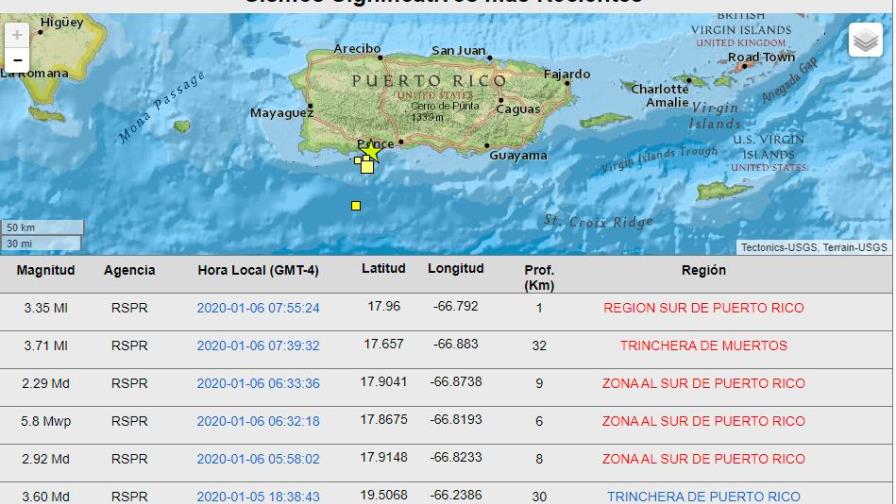Open the 2020-01-05 18:38:43 event link
The width and height of the screenshot is (896, 504).
pos(258,497)
